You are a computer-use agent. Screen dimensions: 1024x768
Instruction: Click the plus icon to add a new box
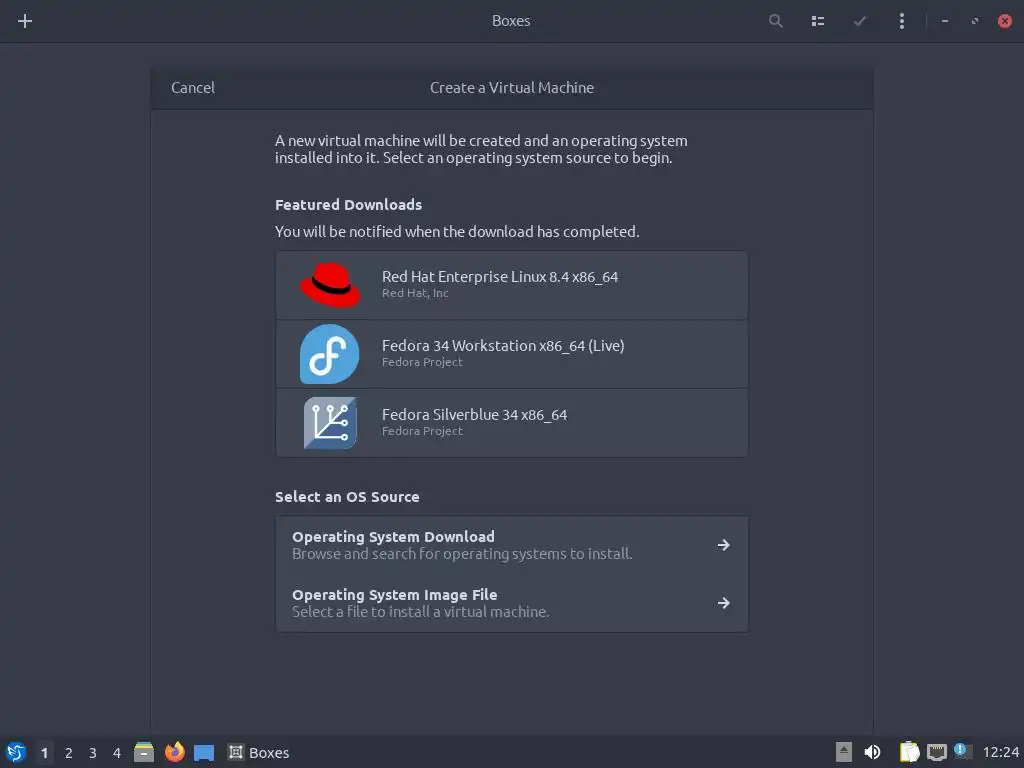click(25, 21)
